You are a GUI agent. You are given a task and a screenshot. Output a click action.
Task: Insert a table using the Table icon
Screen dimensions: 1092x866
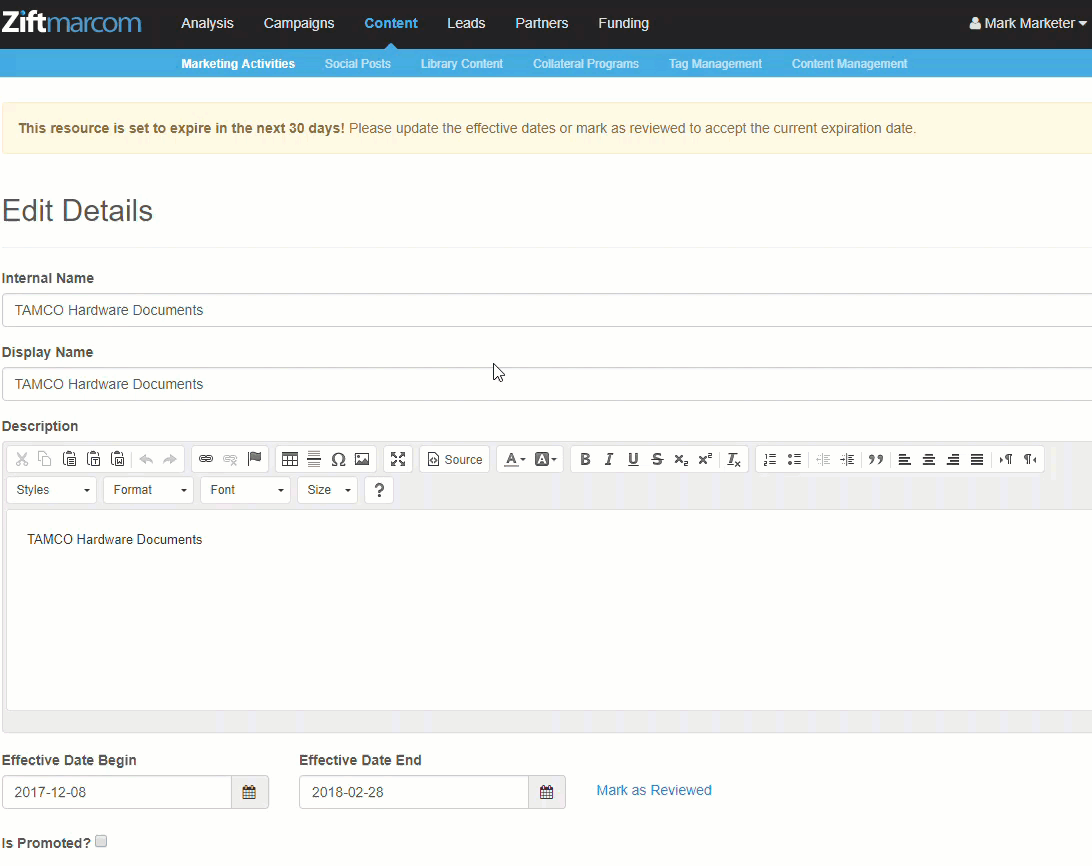click(290, 459)
